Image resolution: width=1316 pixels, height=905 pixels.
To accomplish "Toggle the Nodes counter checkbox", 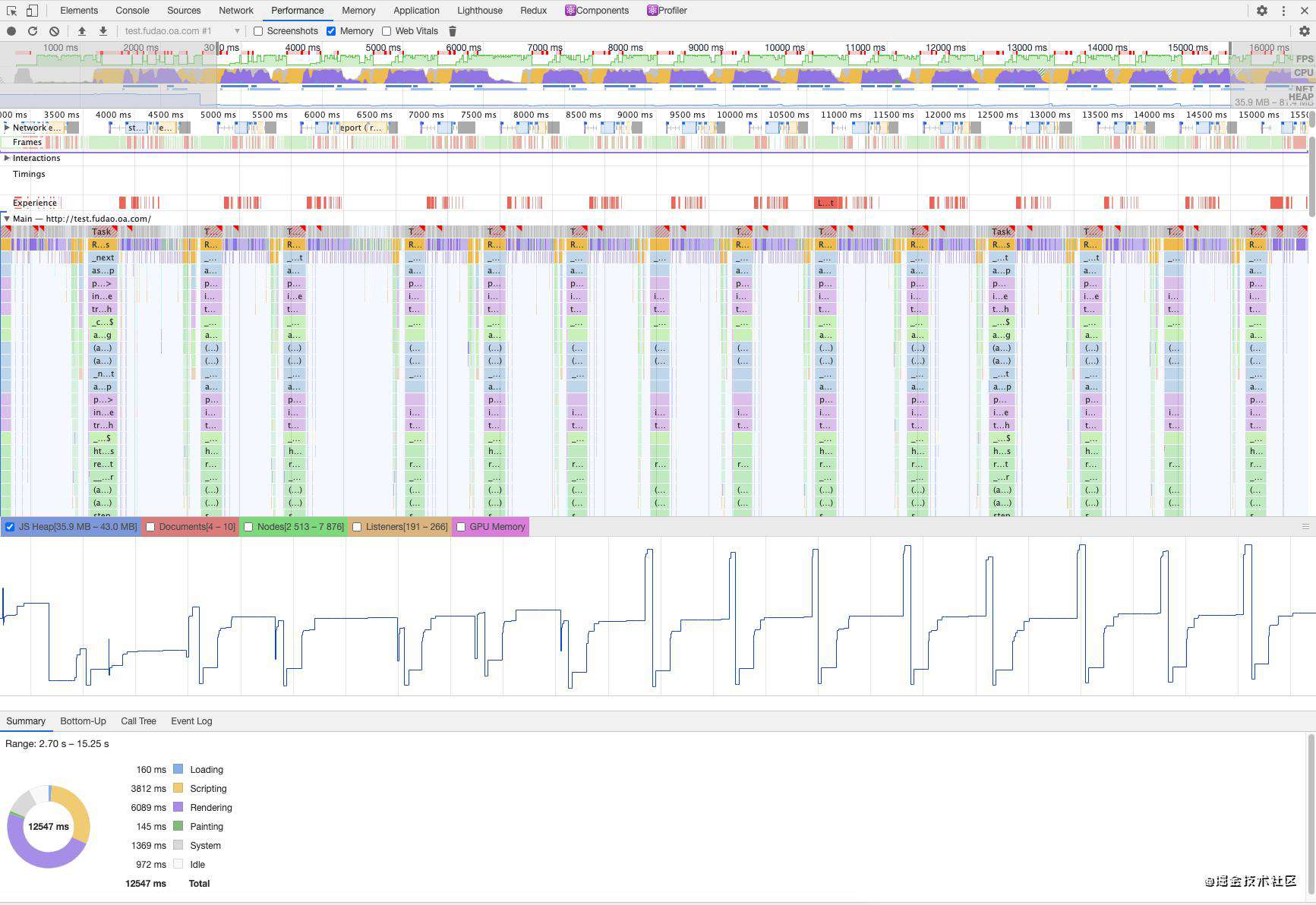I will pyautogui.click(x=248, y=527).
